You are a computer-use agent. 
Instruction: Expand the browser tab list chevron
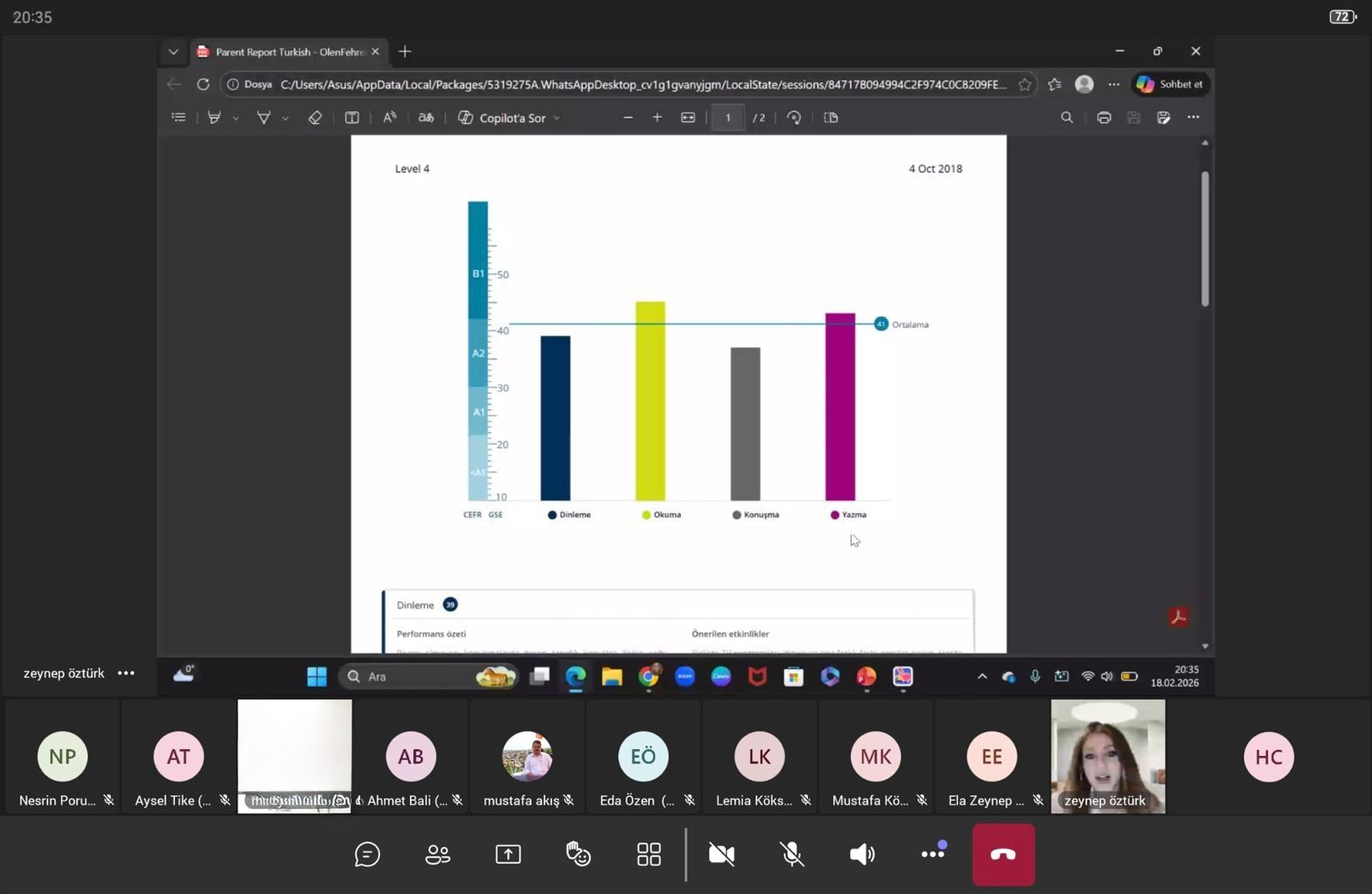click(x=173, y=51)
